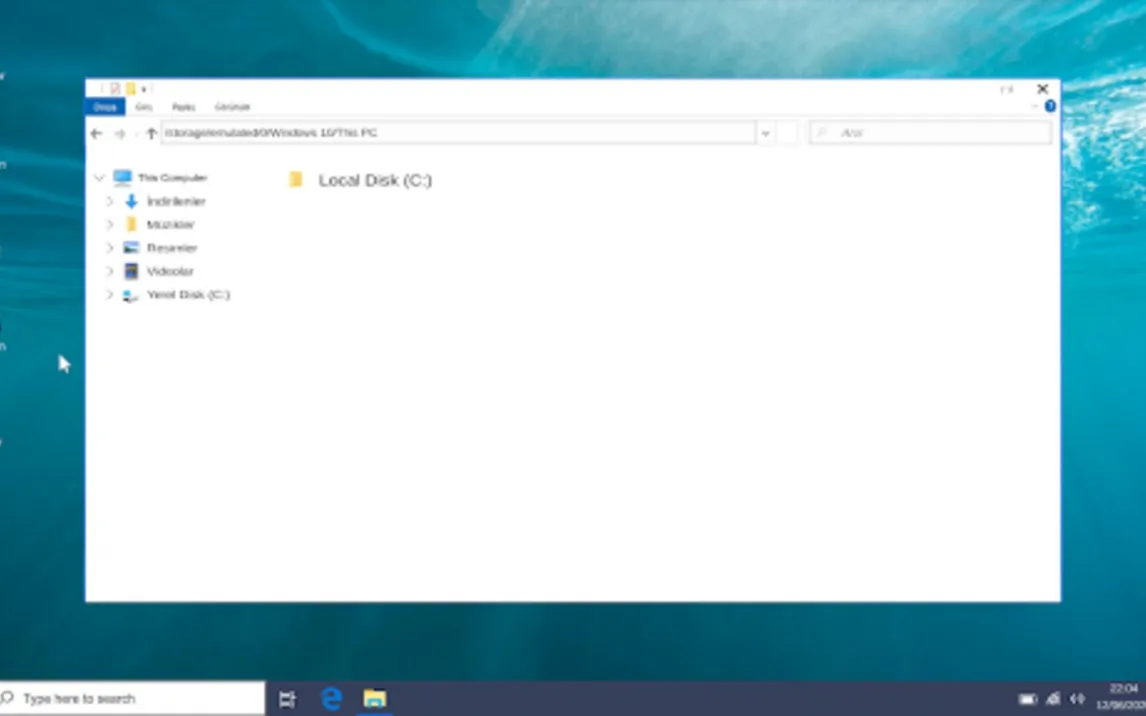Go up one folder level
1146x716 pixels.
click(x=151, y=133)
